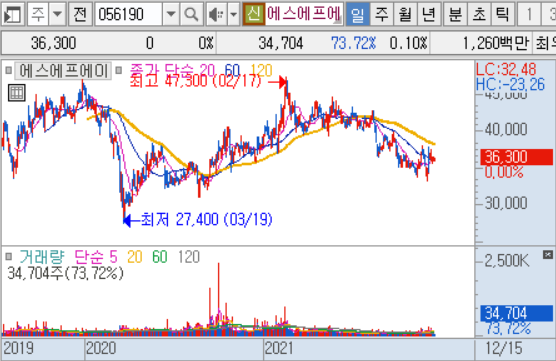
Task: Click the 거래량 volume legend label
Action: [42, 257]
